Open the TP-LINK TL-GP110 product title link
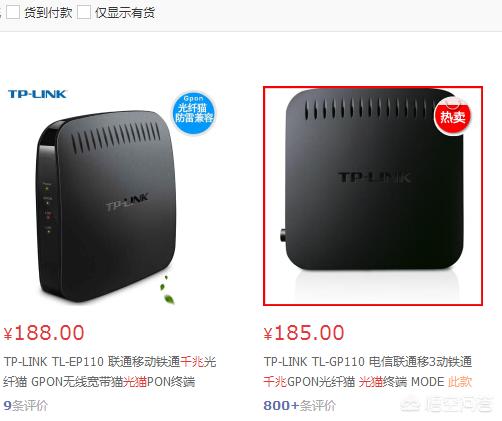502x421 pixels. coord(368,371)
